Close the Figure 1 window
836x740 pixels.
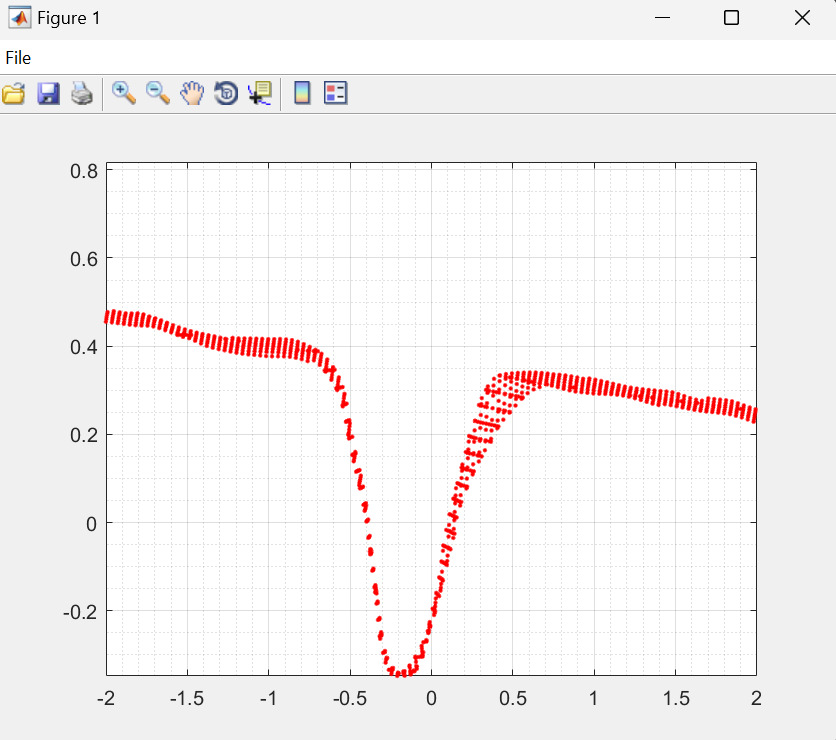coord(802,18)
